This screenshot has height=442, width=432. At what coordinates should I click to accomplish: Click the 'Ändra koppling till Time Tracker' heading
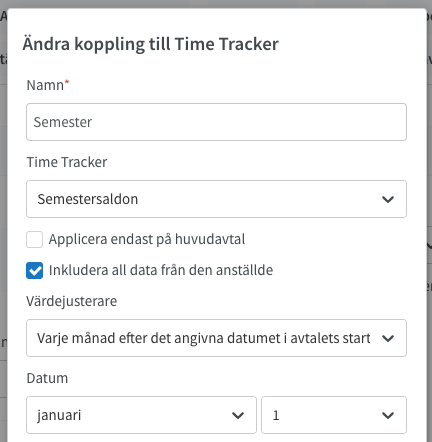pos(151,44)
